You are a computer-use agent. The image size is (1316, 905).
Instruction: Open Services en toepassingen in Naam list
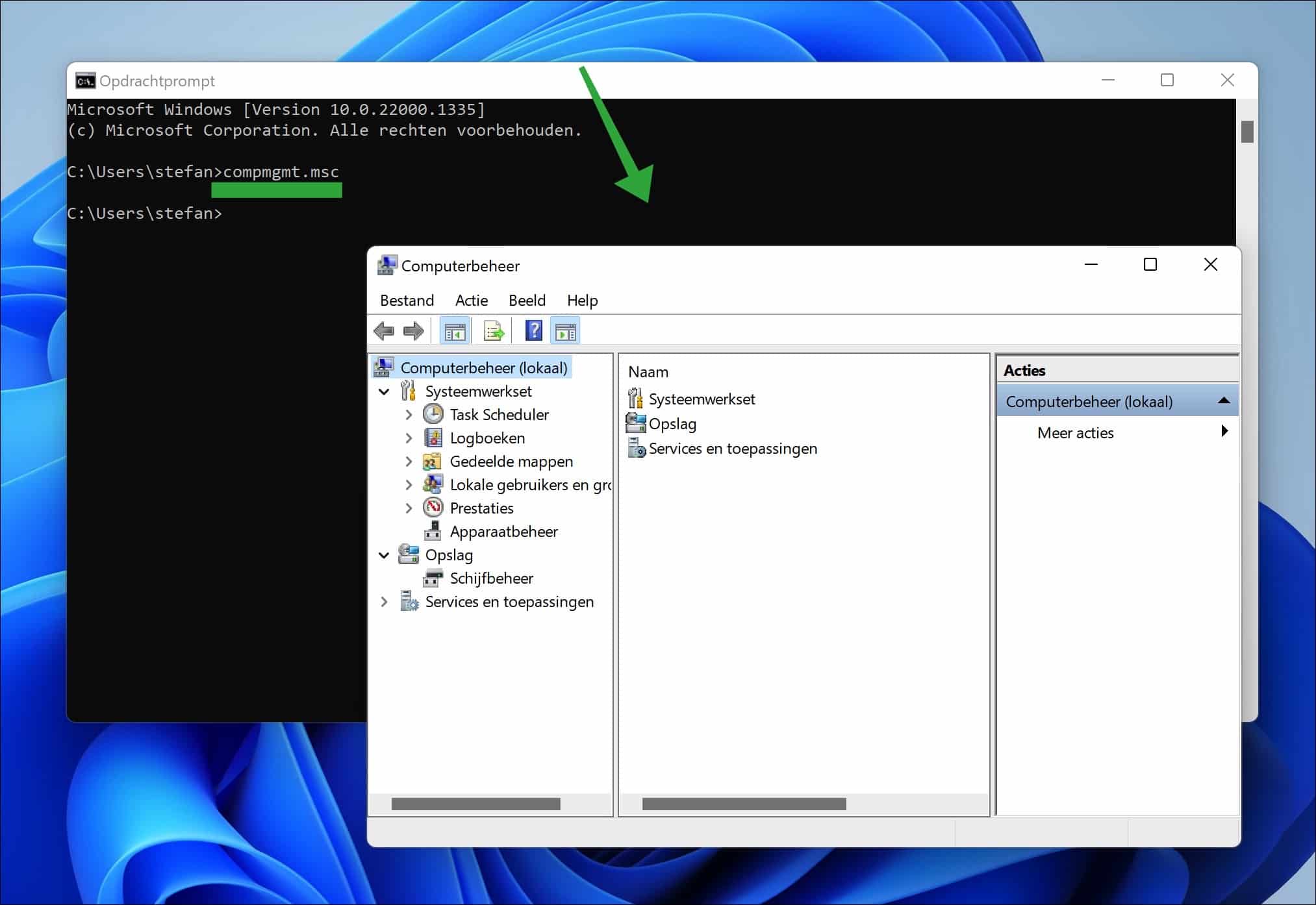point(732,449)
